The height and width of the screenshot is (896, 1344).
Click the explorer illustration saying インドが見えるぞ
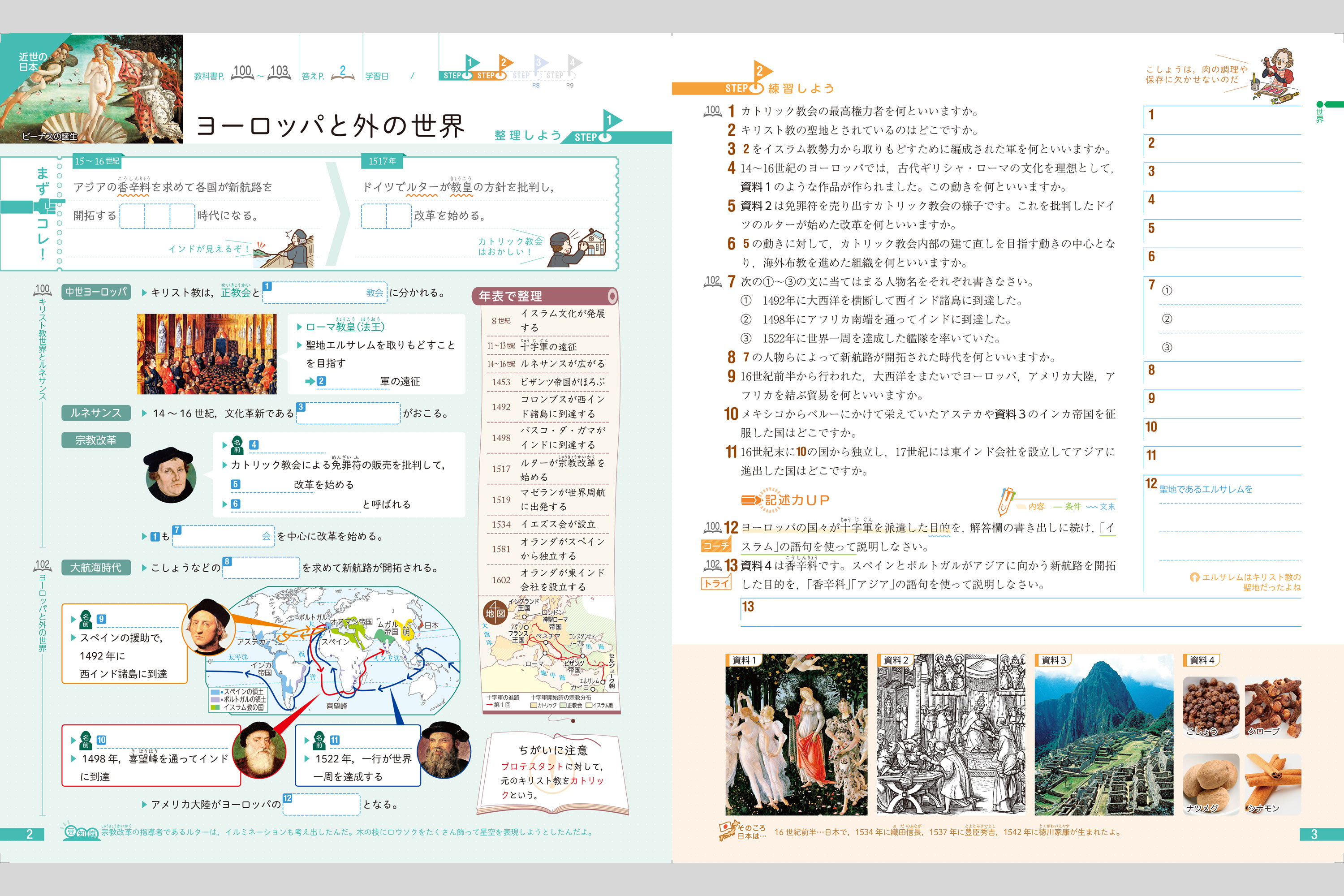pyautogui.click(x=284, y=249)
